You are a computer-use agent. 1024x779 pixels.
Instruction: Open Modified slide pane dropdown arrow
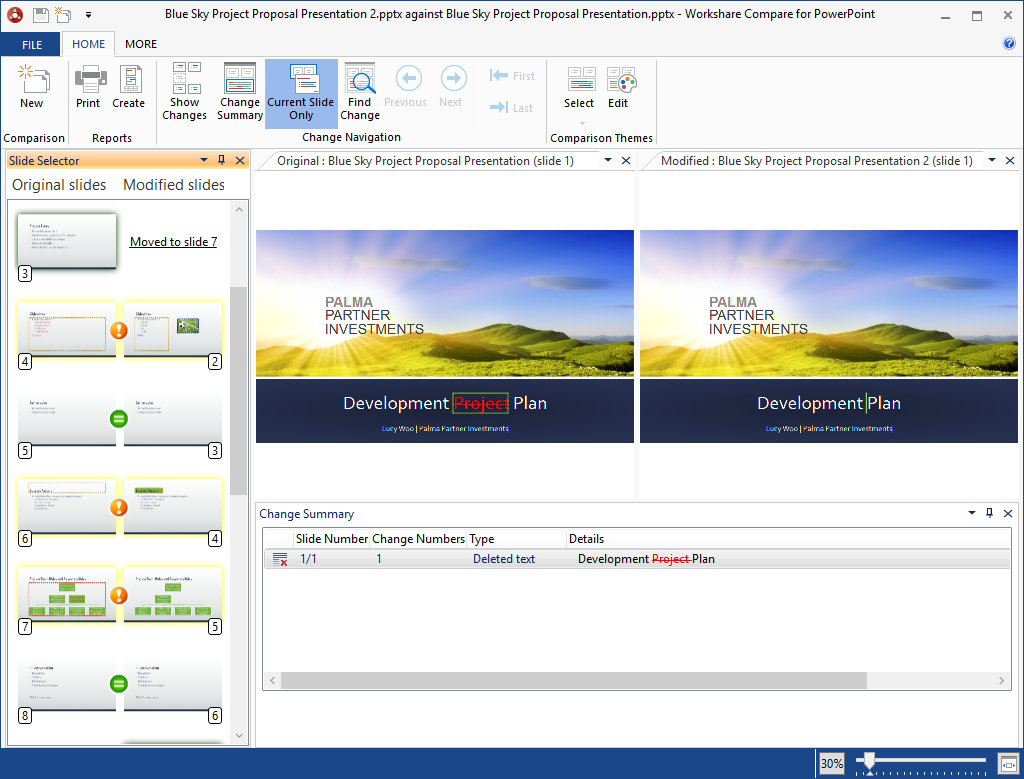(x=992, y=160)
